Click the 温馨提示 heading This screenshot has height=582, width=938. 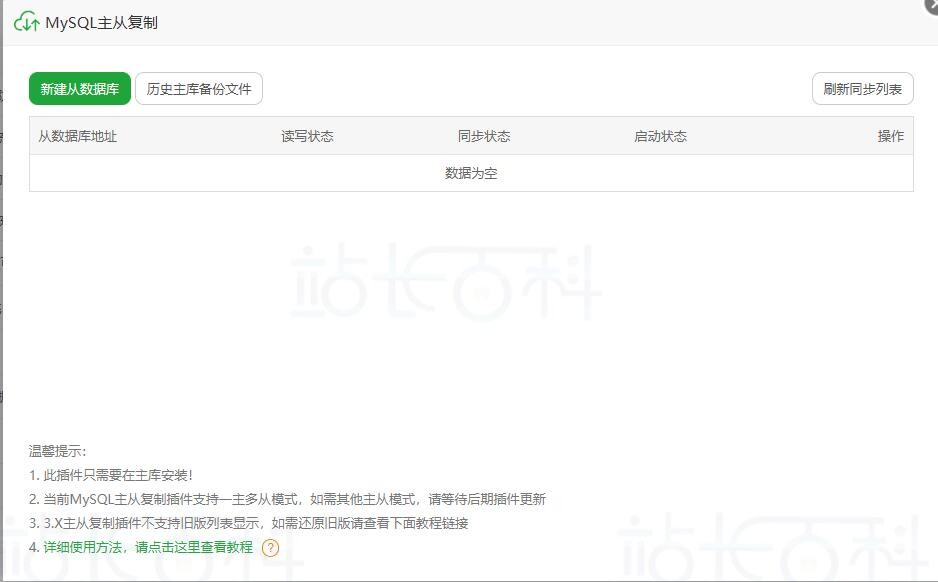[58, 451]
